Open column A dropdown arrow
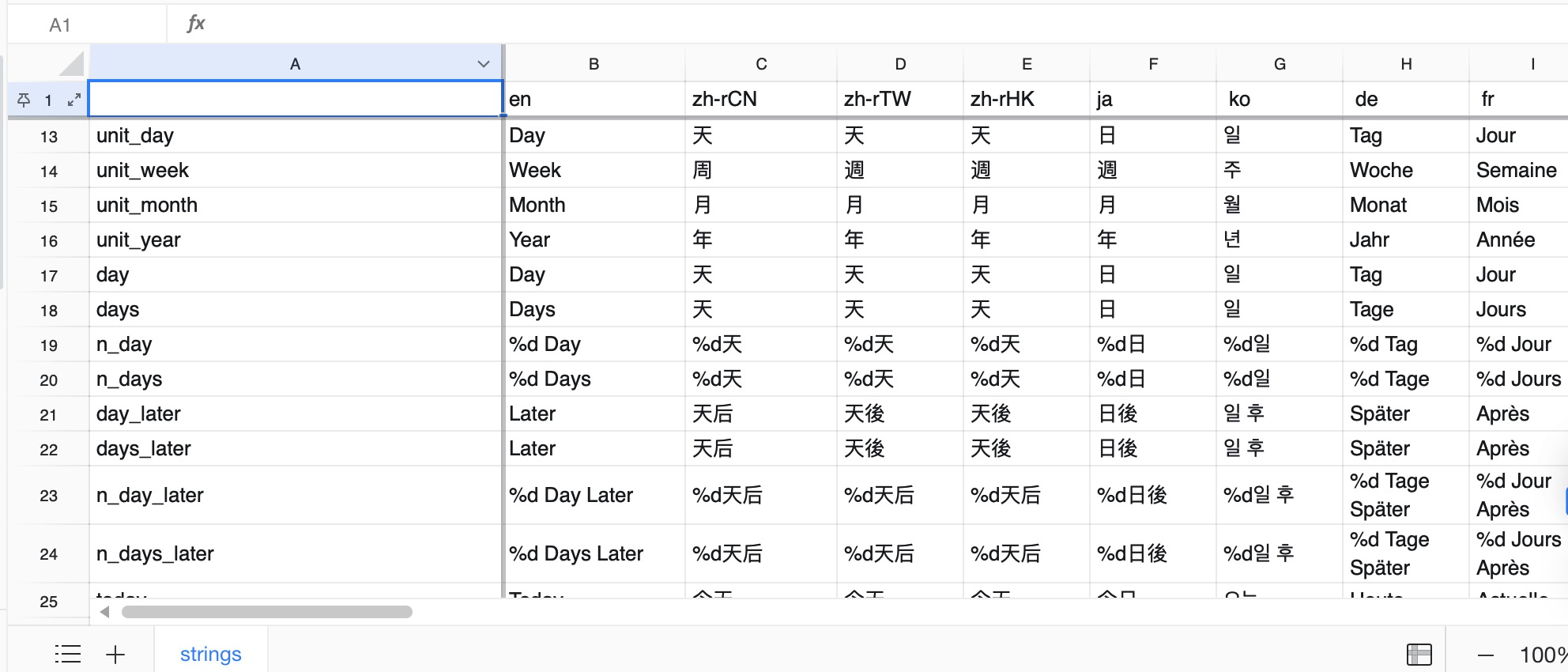 click(484, 64)
